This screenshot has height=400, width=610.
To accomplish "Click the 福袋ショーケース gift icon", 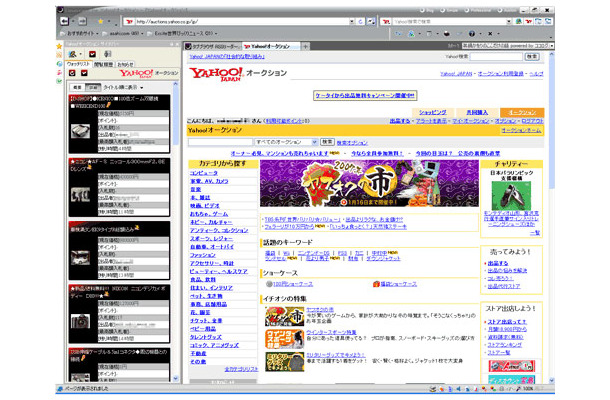I will click(376, 284).
